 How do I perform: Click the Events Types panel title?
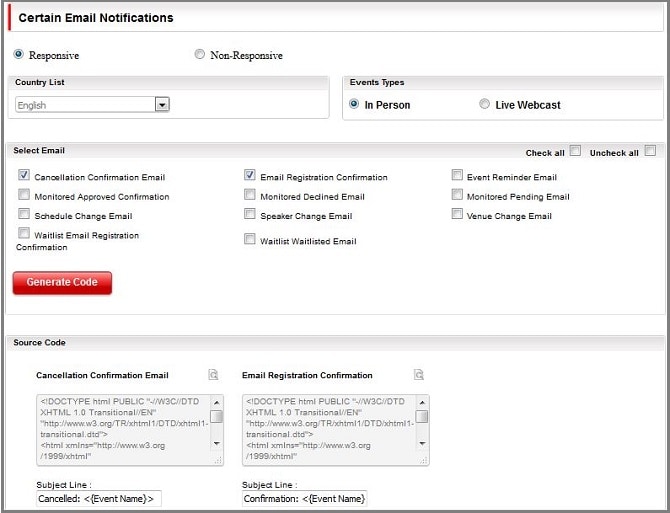pyautogui.click(x=377, y=82)
